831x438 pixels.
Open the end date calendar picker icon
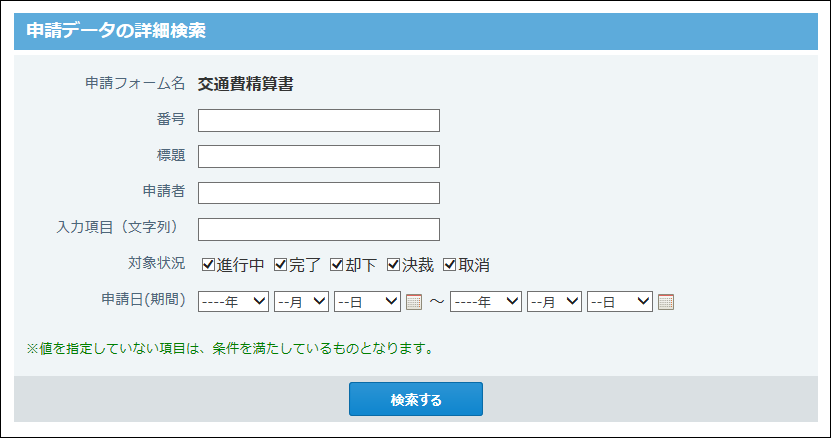pos(666,302)
